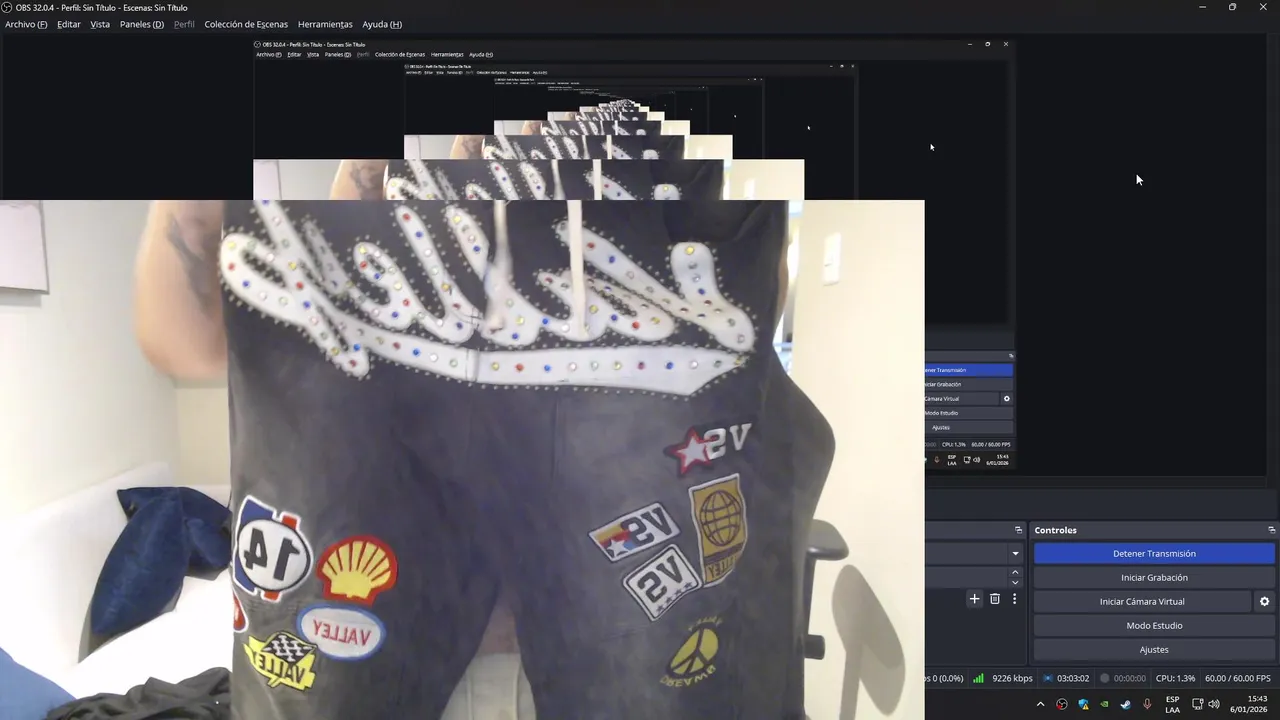
Task: Decrease transition duration with down arrow
Action: click(x=1016, y=582)
